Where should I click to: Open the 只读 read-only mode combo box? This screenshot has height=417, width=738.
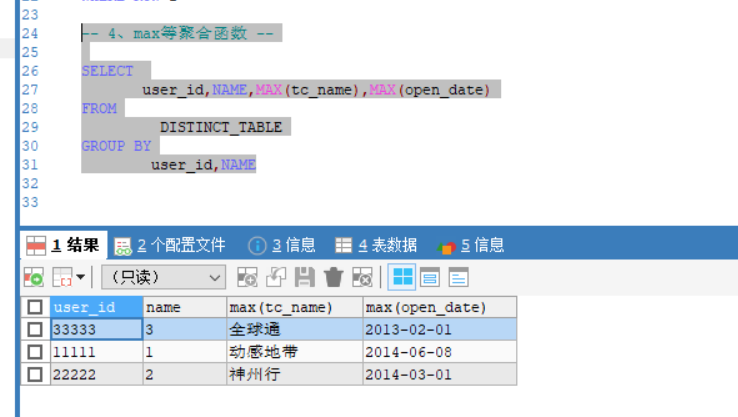[x=163, y=277]
